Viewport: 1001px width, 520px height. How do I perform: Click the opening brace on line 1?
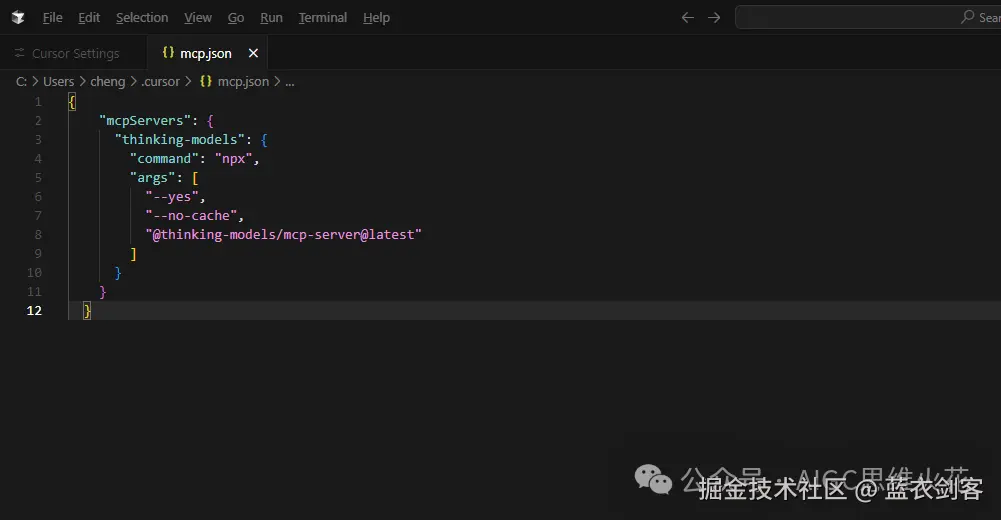tap(72, 102)
